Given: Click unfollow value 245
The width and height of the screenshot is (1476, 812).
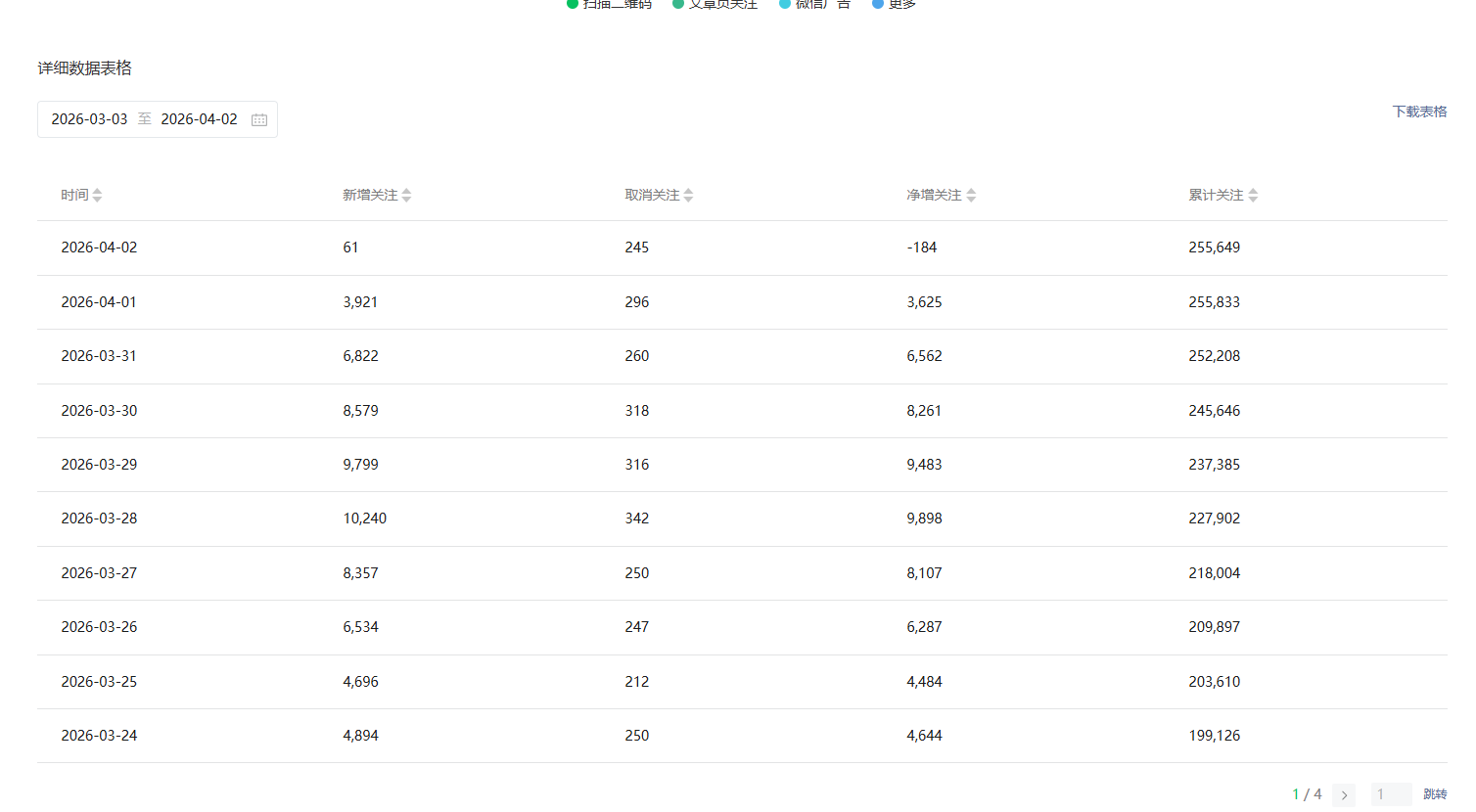Looking at the screenshot, I should pyautogui.click(x=636, y=248).
